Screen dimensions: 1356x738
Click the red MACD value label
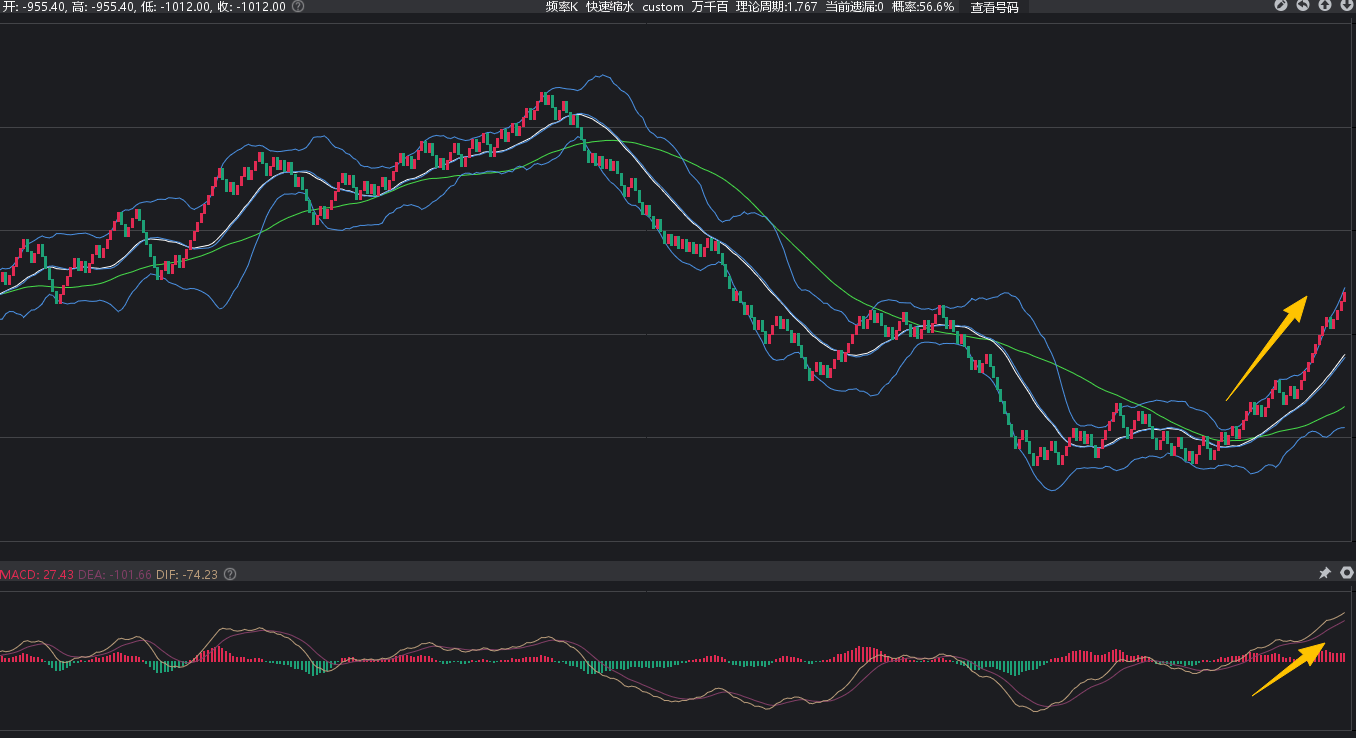coord(37,574)
